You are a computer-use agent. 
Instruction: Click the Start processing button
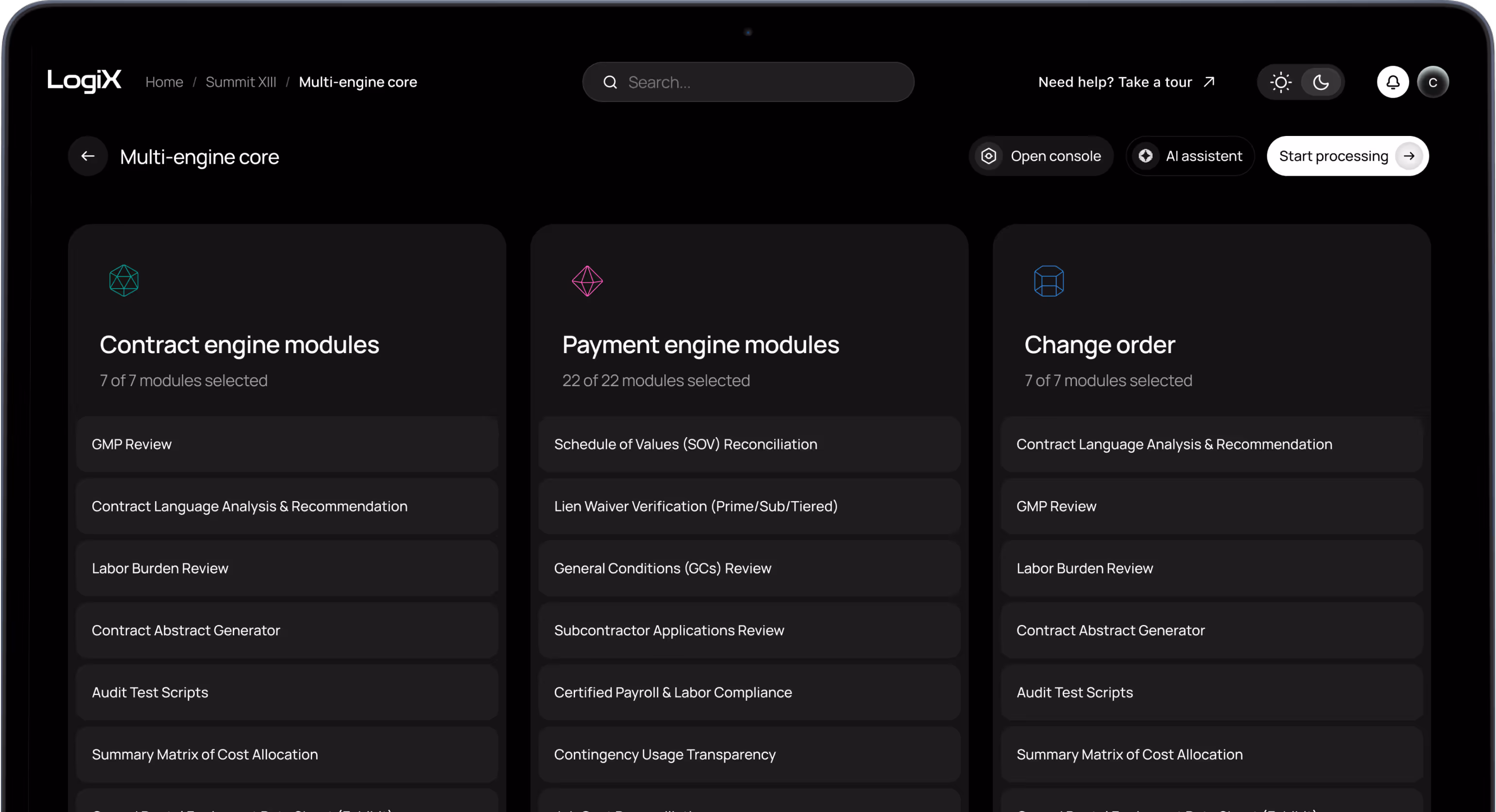tap(1347, 156)
